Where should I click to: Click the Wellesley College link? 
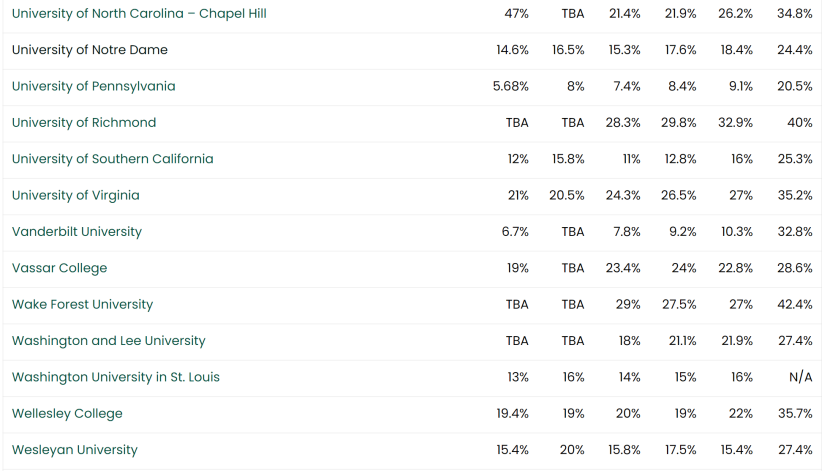(x=67, y=414)
